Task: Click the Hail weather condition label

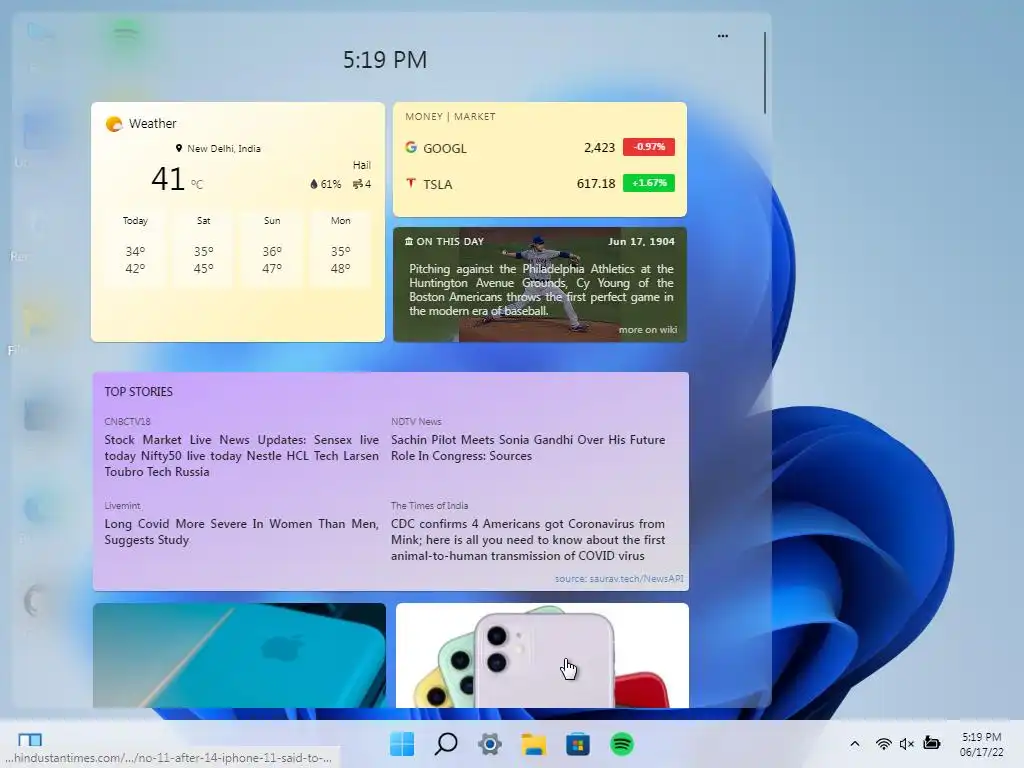Action: pyautogui.click(x=361, y=165)
